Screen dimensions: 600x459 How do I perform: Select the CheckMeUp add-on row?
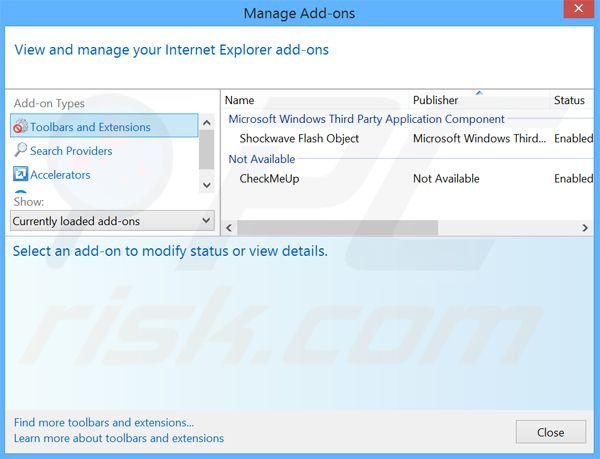point(269,179)
